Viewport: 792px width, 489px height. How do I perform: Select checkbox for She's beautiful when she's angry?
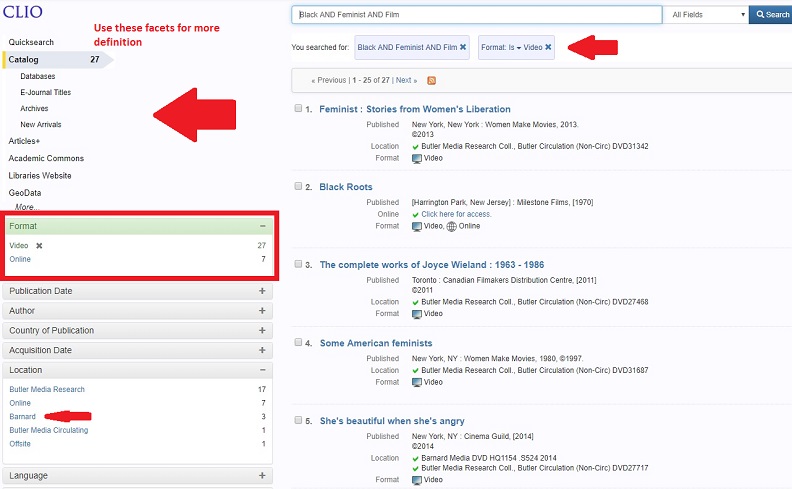click(298, 420)
